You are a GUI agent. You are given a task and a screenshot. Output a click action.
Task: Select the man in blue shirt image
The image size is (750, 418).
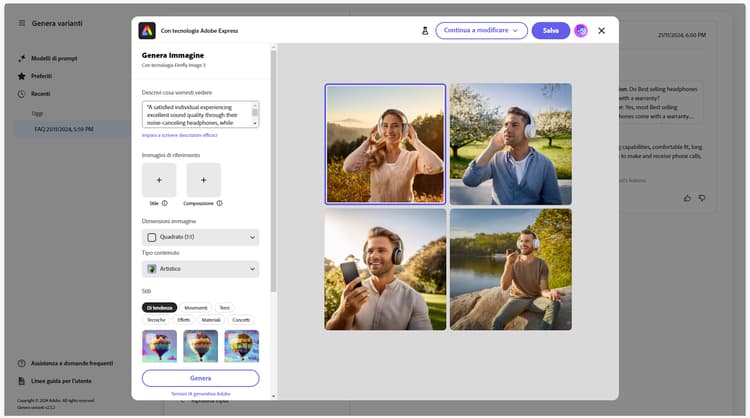[511, 144]
